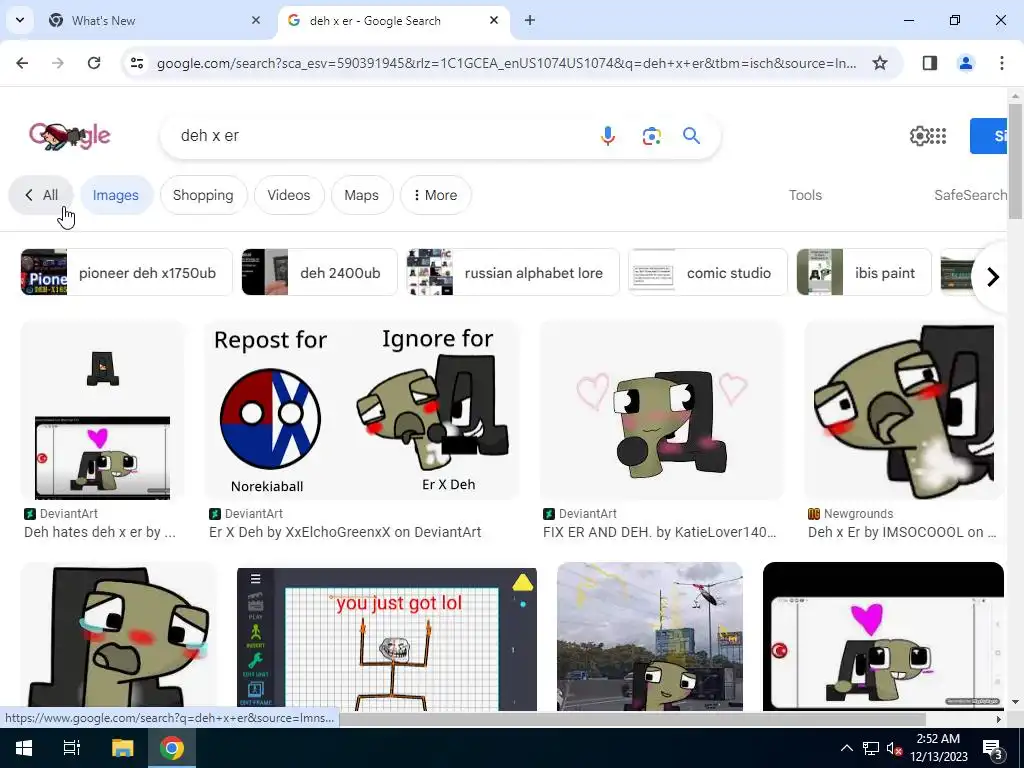Click the browser back arrow
The image size is (1024, 768).
[x=22, y=63]
